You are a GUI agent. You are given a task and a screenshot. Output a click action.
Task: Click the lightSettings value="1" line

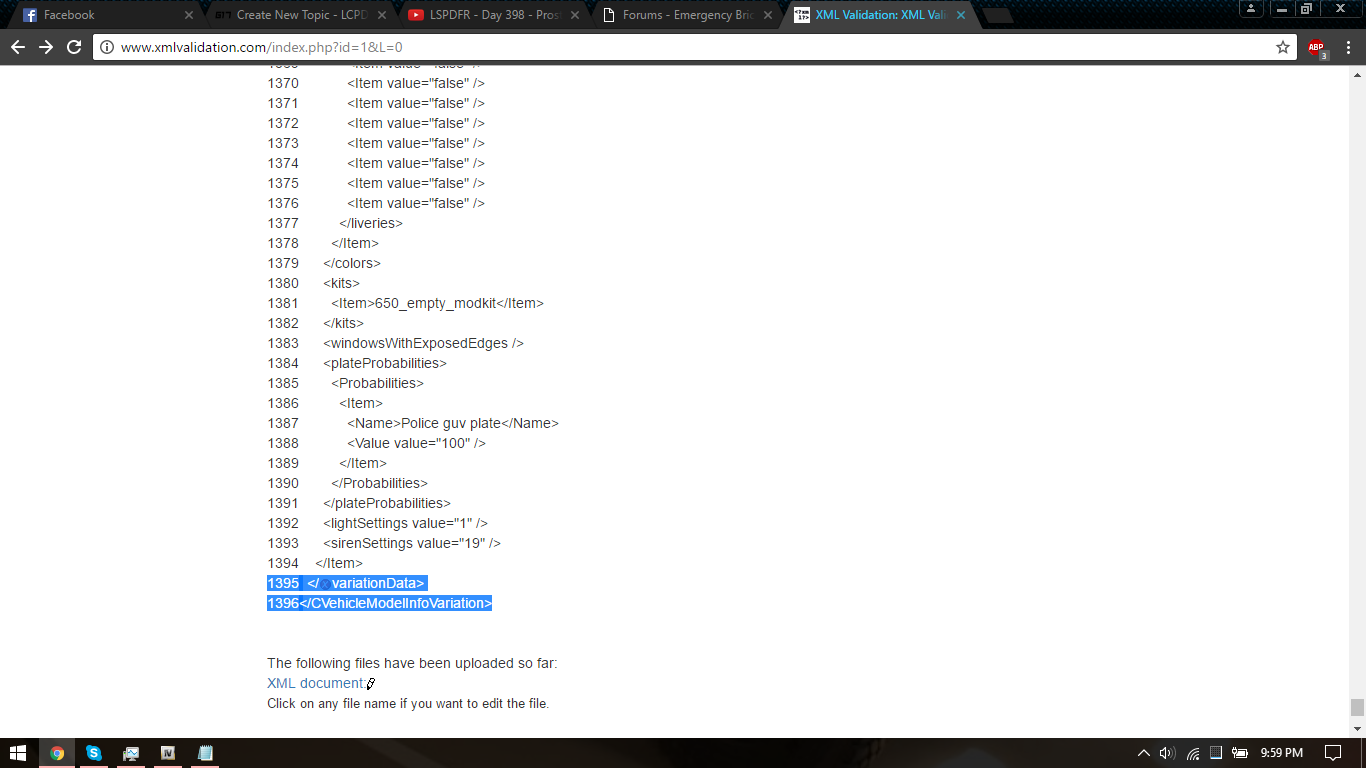pos(405,523)
